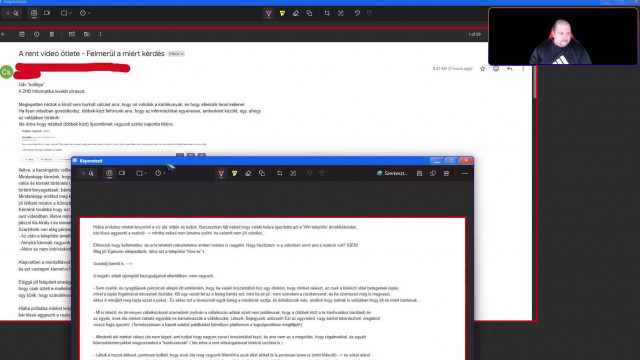This screenshot has width=640, height=360.
Task: Close the front Képmetsző window
Action: (466, 161)
